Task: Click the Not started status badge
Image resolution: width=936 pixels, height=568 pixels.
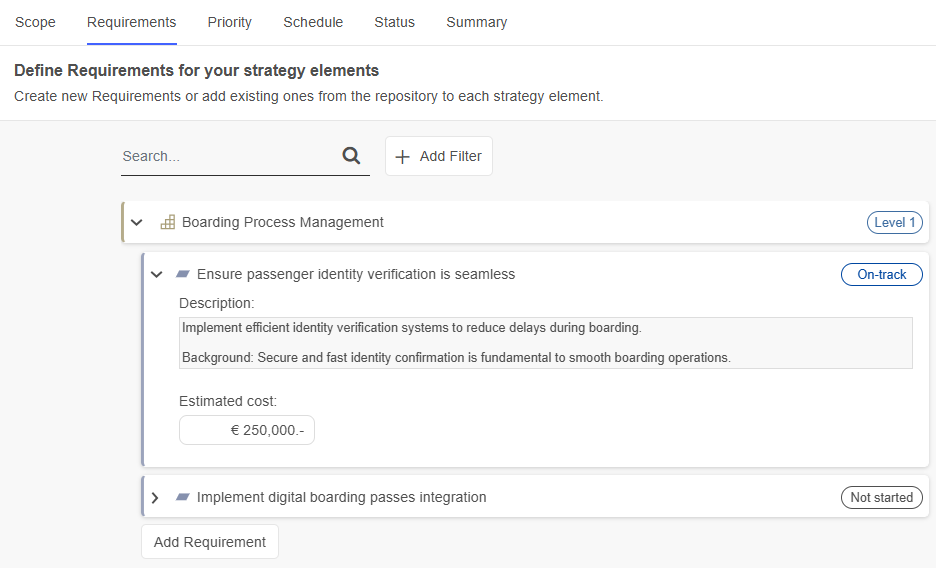Action: [x=881, y=497]
